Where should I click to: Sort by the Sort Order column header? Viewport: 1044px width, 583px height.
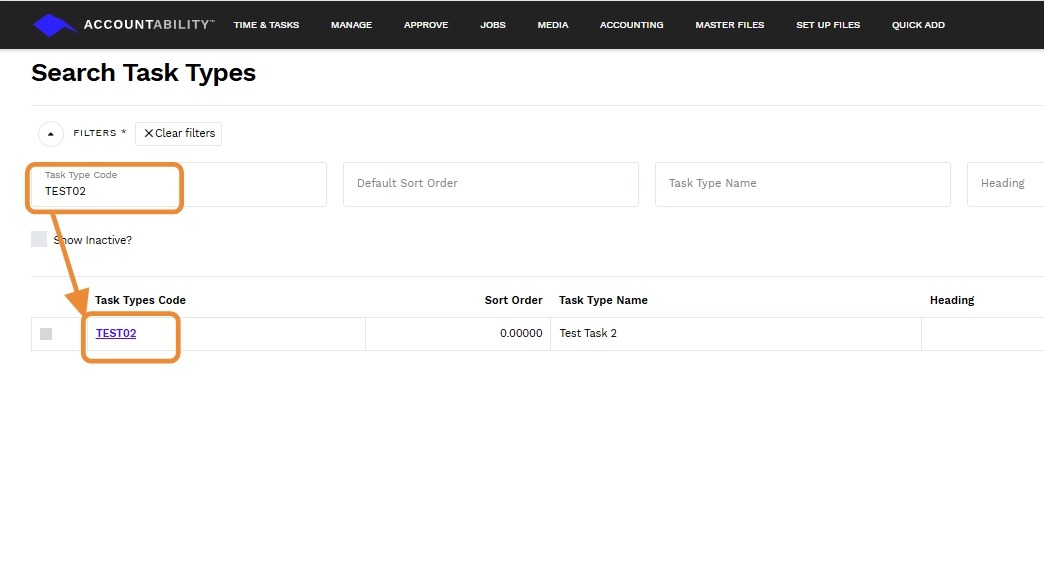tap(513, 300)
